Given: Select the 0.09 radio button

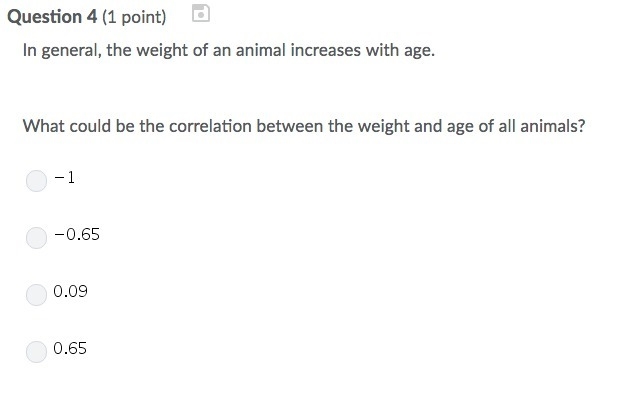Looking at the screenshot, I should 36,295.
